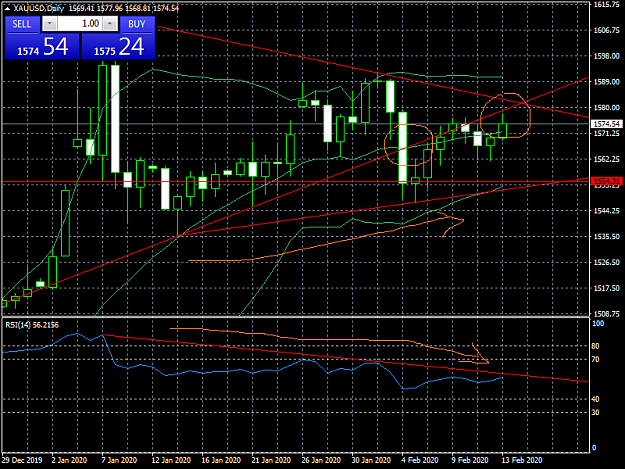Click the 1508.75 price axis label
The image size is (625, 469).
(x=607, y=314)
